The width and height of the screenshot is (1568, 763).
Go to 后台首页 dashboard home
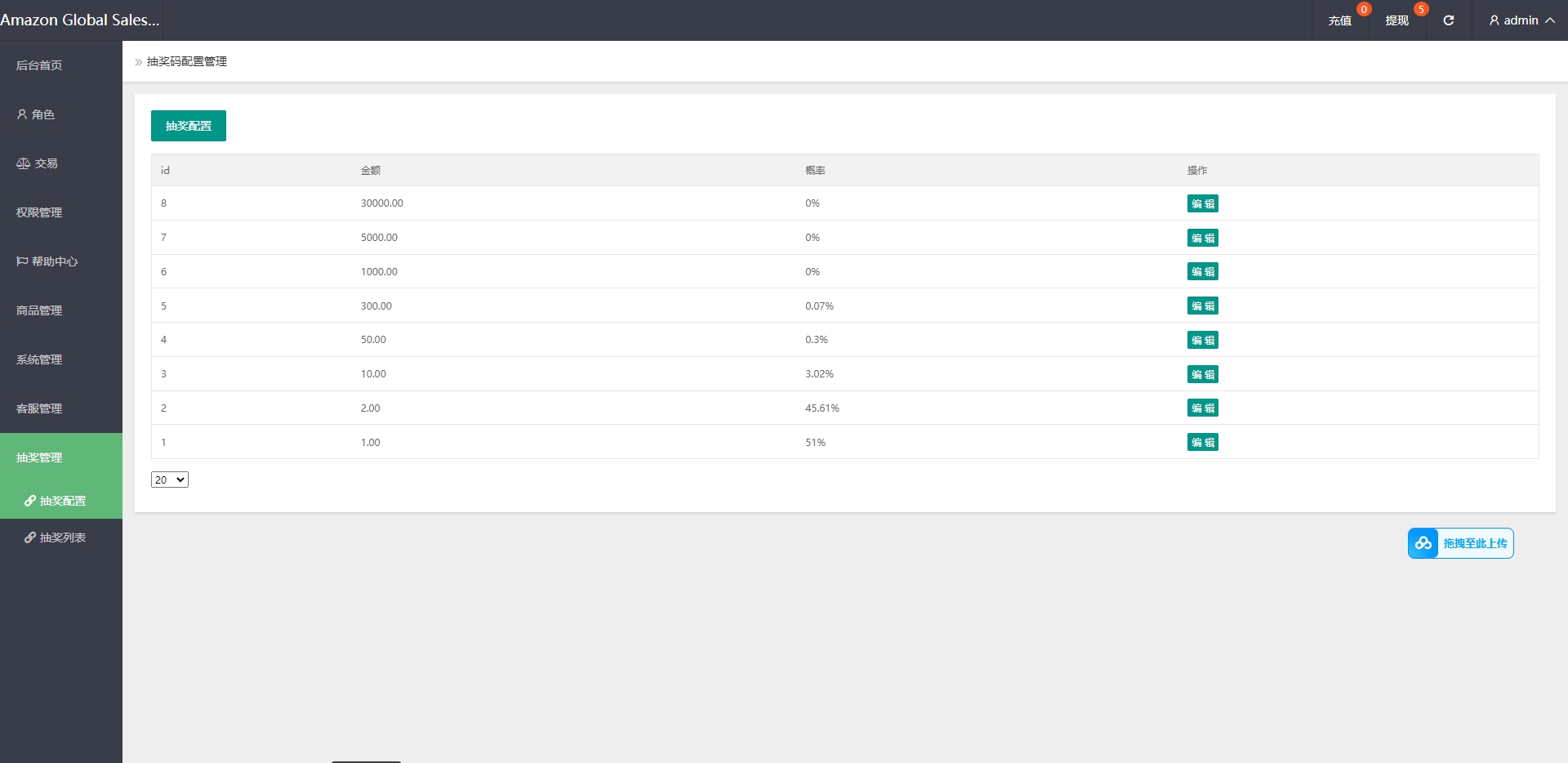[x=39, y=65]
